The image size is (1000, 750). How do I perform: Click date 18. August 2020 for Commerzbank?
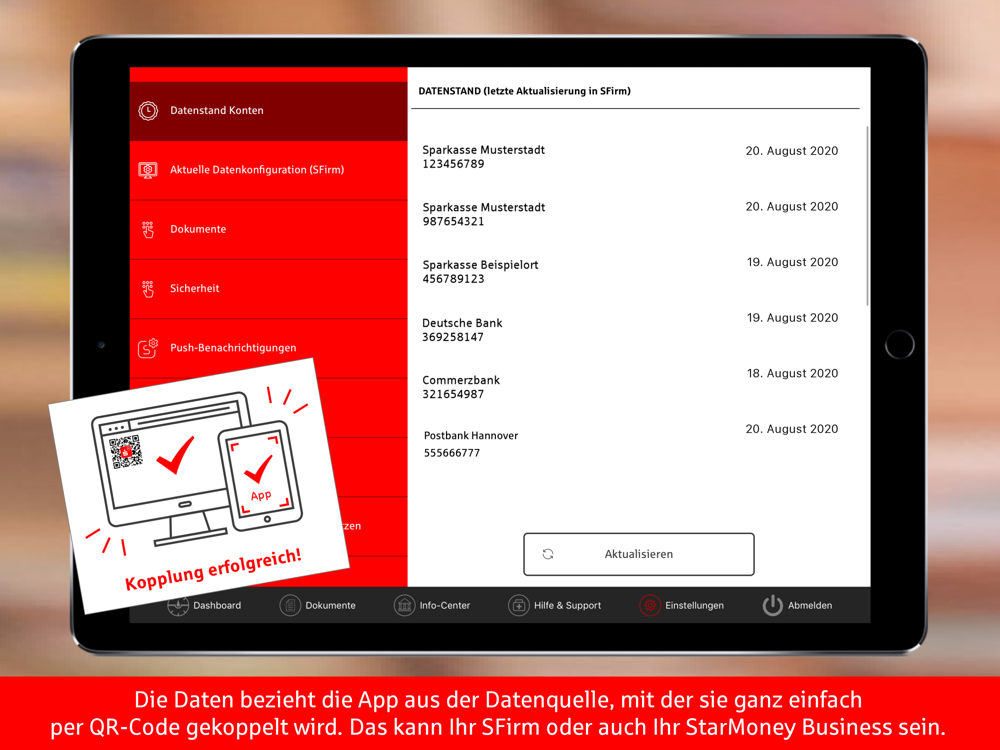792,374
